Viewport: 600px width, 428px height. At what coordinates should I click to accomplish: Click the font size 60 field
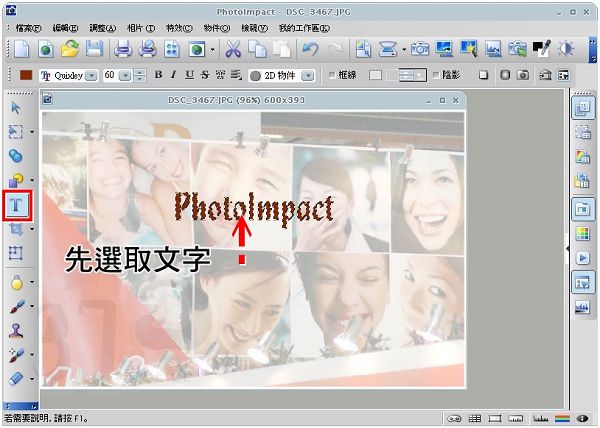[111, 75]
